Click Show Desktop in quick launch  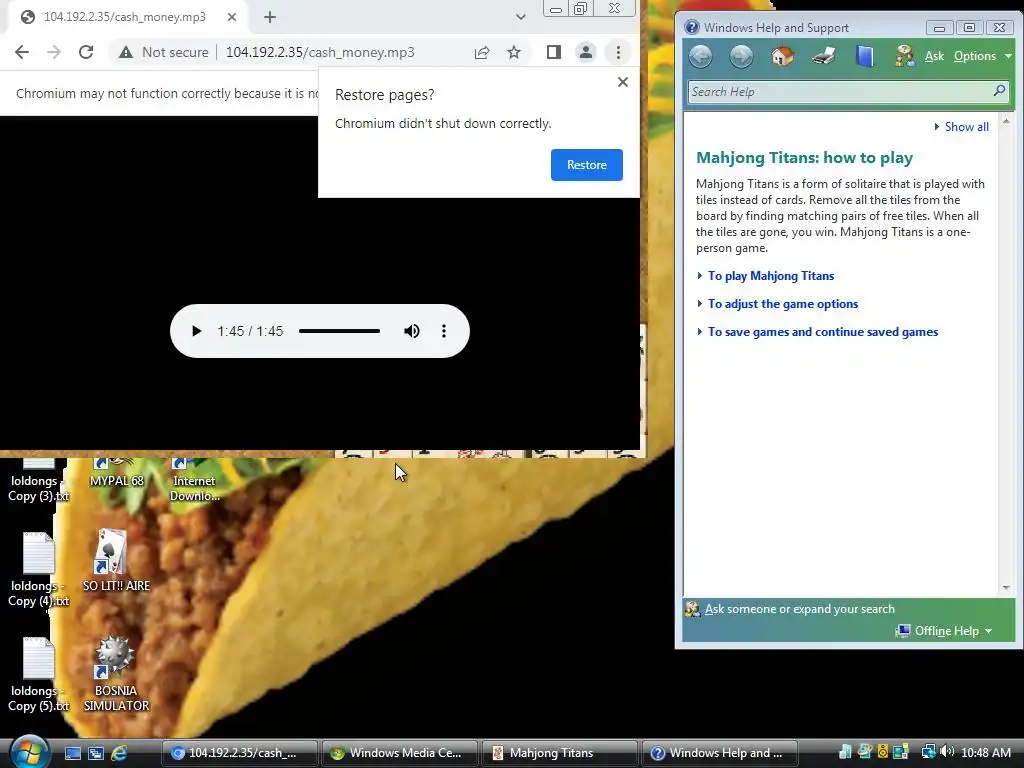(73, 753)
